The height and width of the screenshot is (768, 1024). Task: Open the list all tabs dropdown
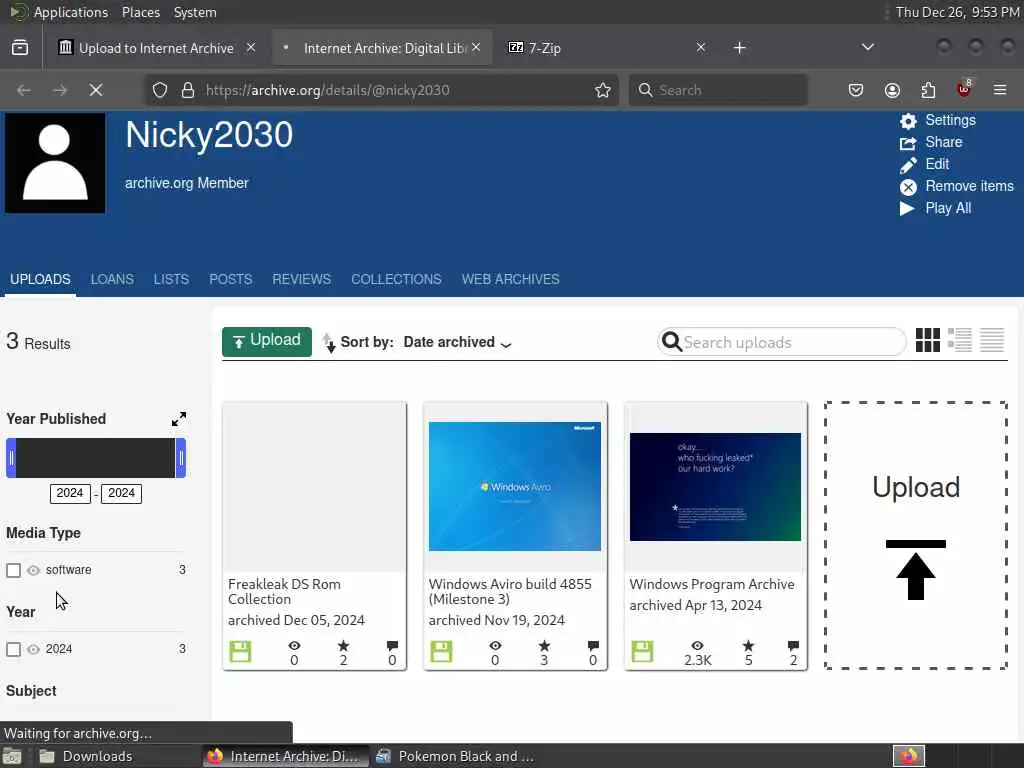point(867,47)
